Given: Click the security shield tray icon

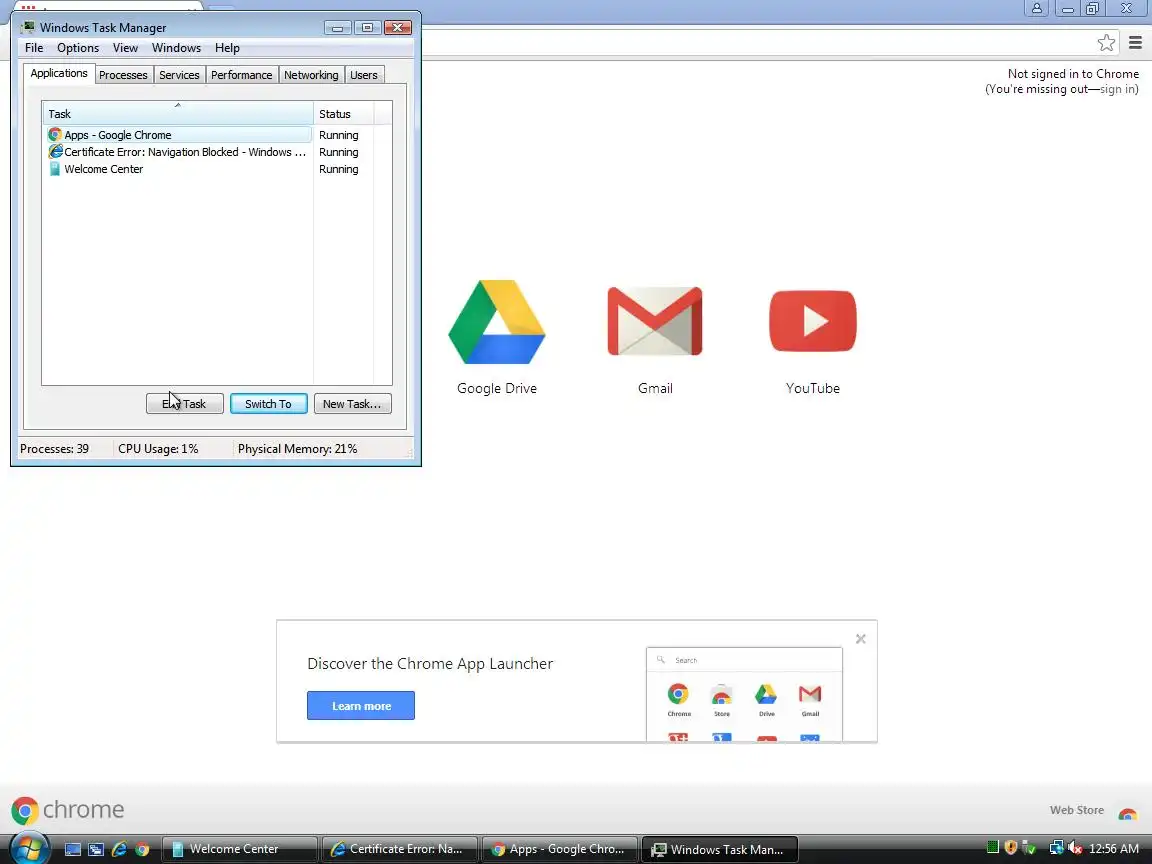Looking at the screenshot, I should pos(1011,848).
